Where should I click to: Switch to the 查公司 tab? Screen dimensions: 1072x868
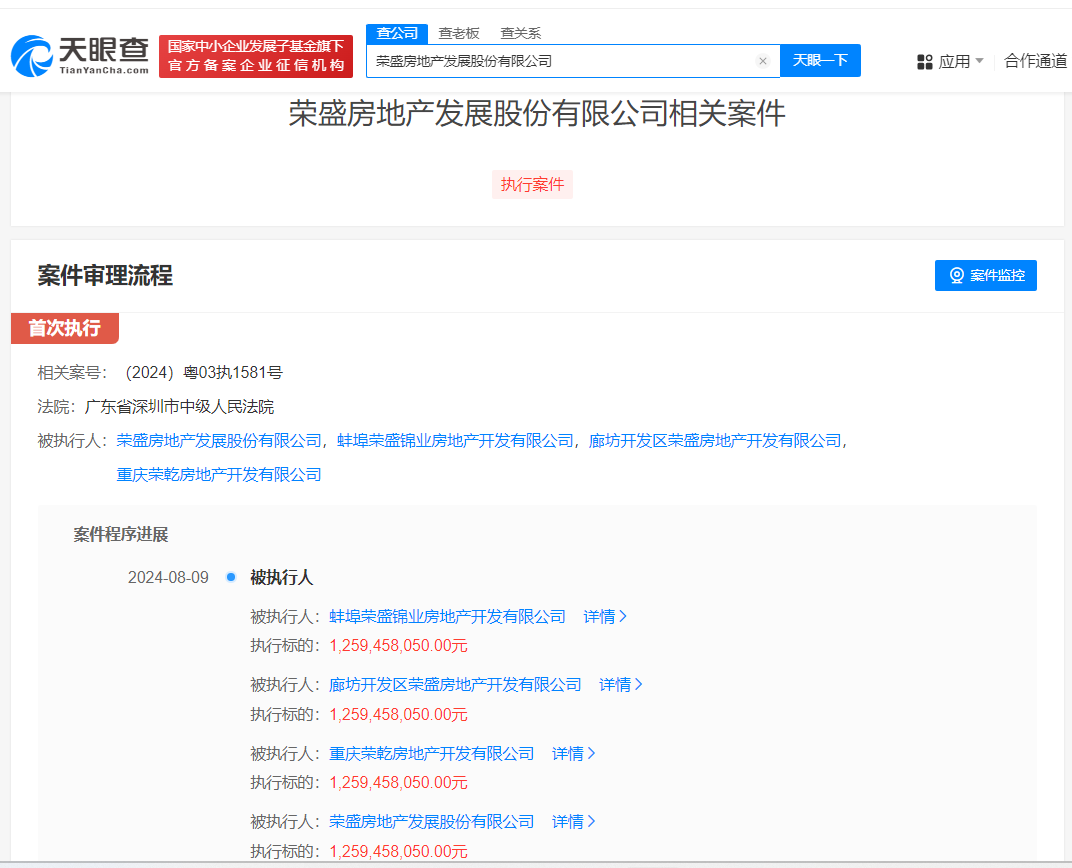pos(397,33)
